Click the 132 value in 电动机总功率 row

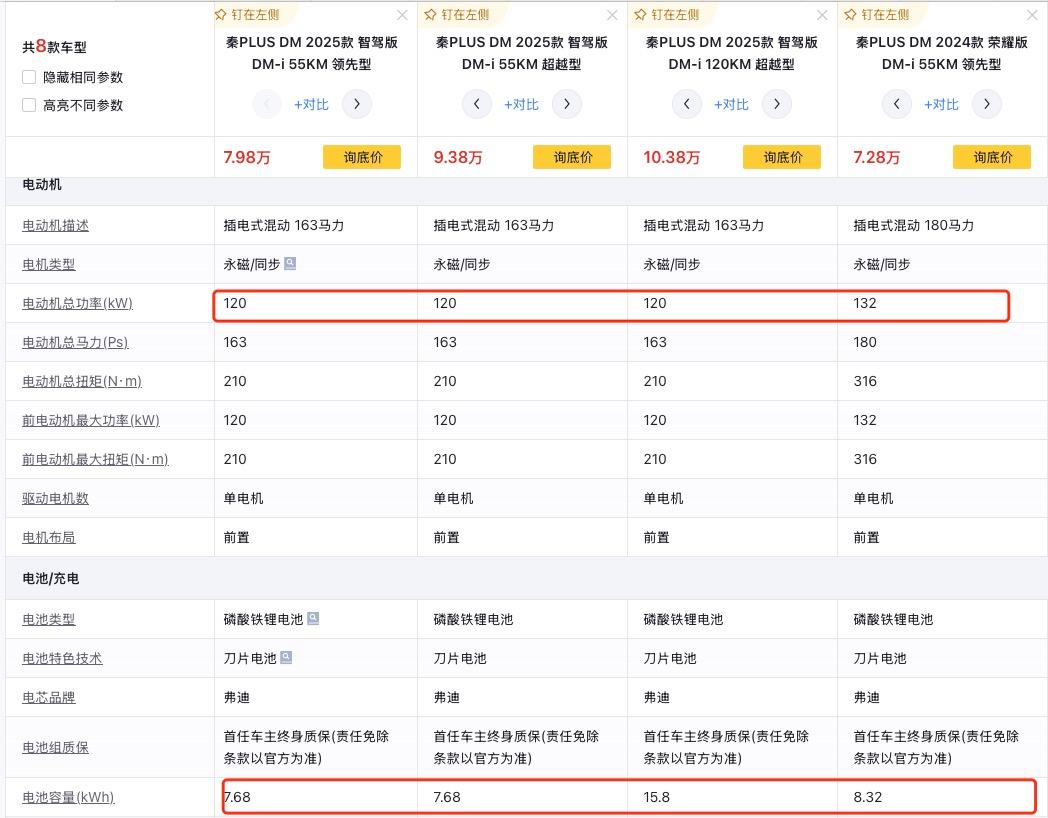[x=864, y=303]
